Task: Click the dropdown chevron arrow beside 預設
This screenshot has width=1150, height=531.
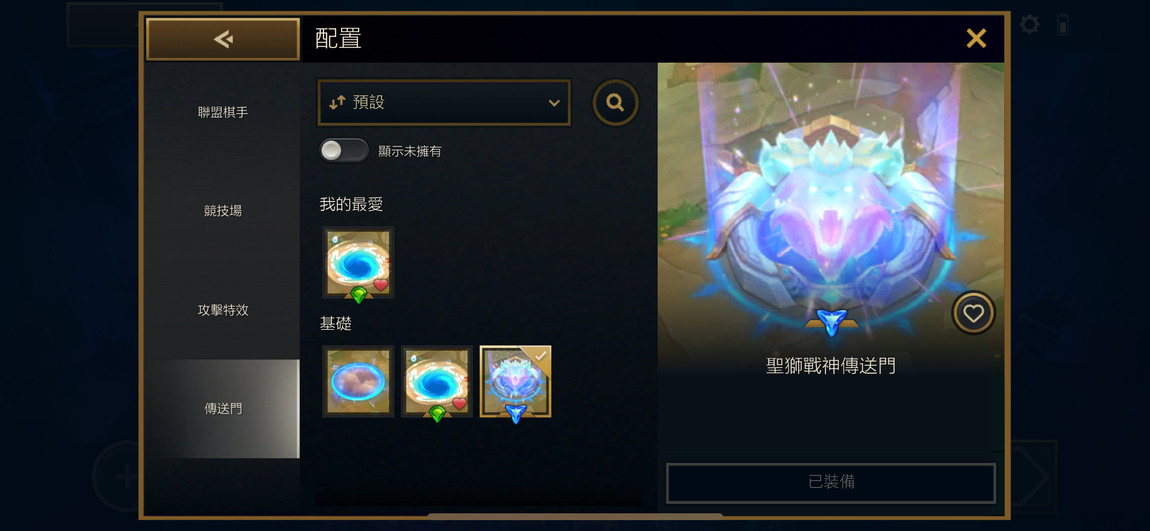Action: click(554, 103)
